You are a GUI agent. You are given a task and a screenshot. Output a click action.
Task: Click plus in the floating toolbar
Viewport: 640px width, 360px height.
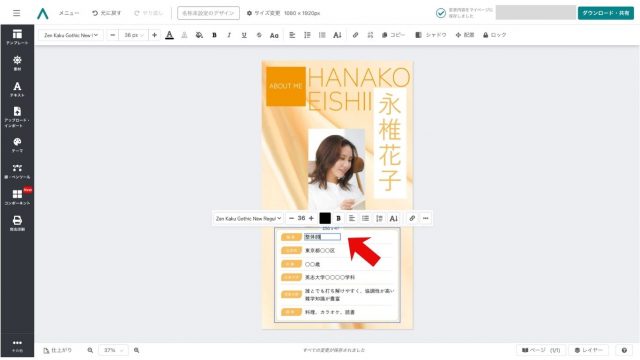click(311, 219)
